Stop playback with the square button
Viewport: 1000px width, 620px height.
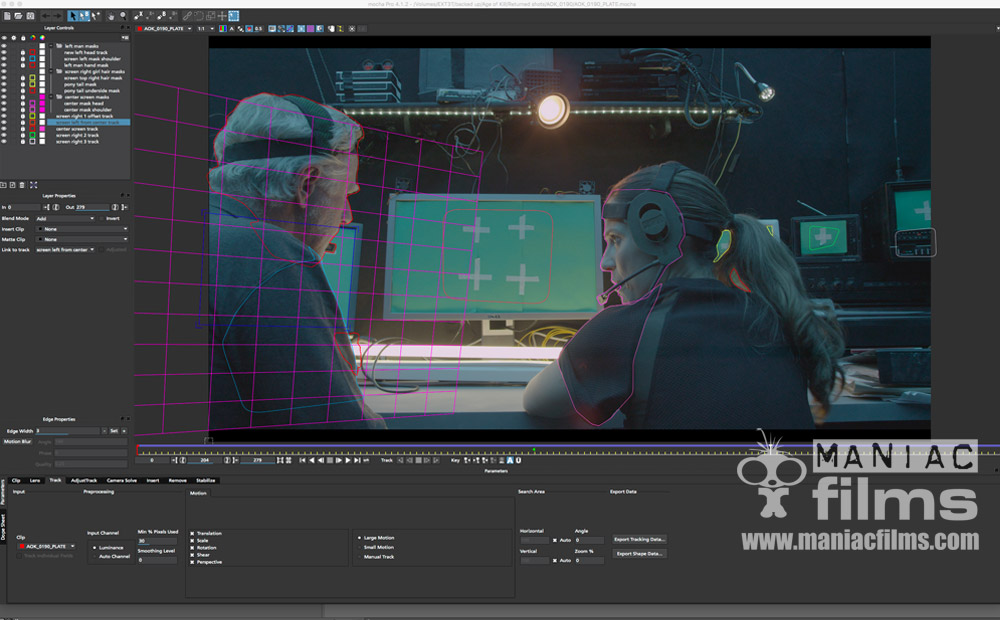pos(330,460)
